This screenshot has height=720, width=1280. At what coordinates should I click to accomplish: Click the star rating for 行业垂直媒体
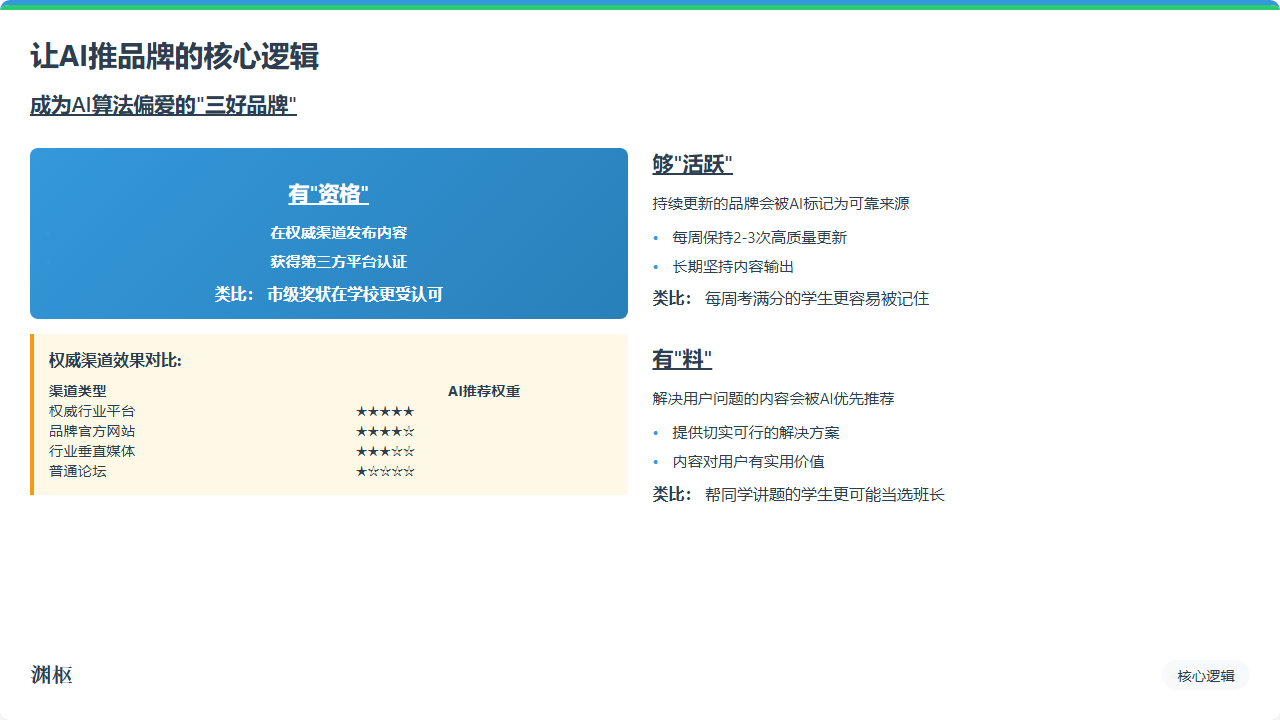click(x=385, y=451)
